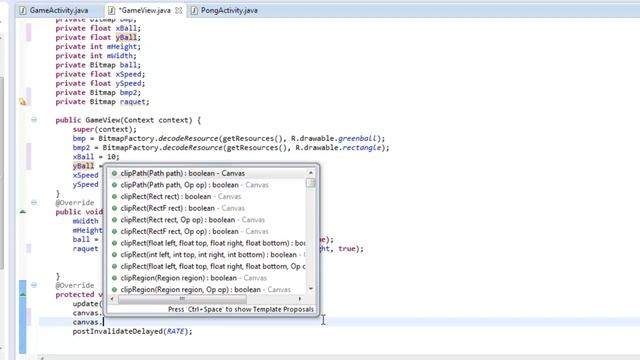Click the Java file icon on the GameActivity.java tab
640x360 pixels.
point(23,11)
